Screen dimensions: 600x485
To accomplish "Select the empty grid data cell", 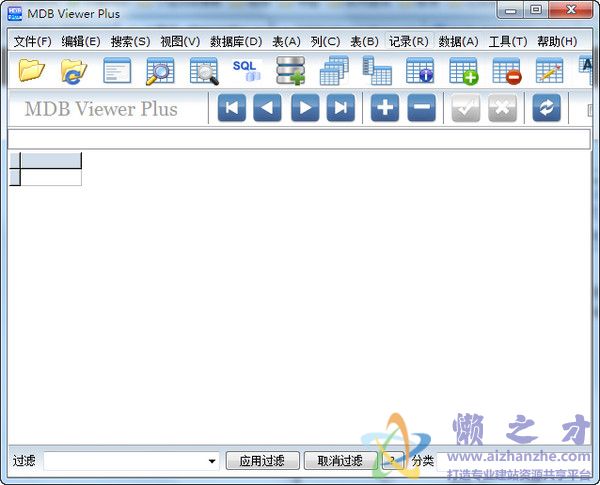I will (51, 177).
